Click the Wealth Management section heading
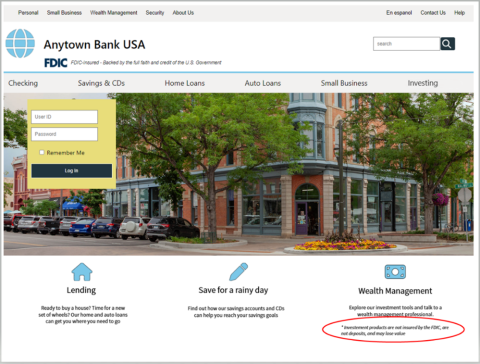The image size is (480, 364). [395, 291]
